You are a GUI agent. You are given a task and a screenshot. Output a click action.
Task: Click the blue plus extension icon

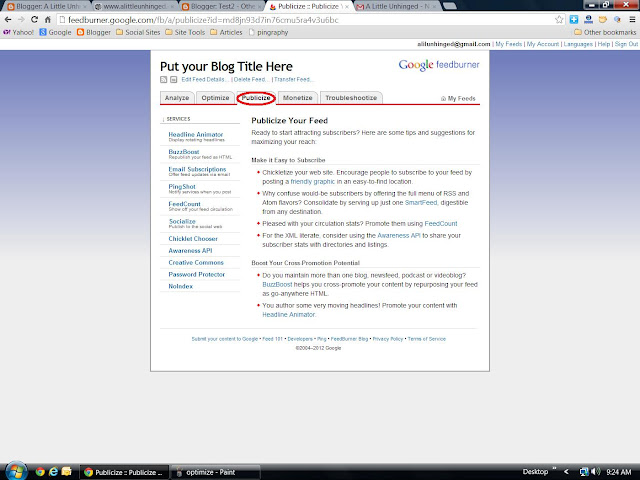tap(574, 20)
